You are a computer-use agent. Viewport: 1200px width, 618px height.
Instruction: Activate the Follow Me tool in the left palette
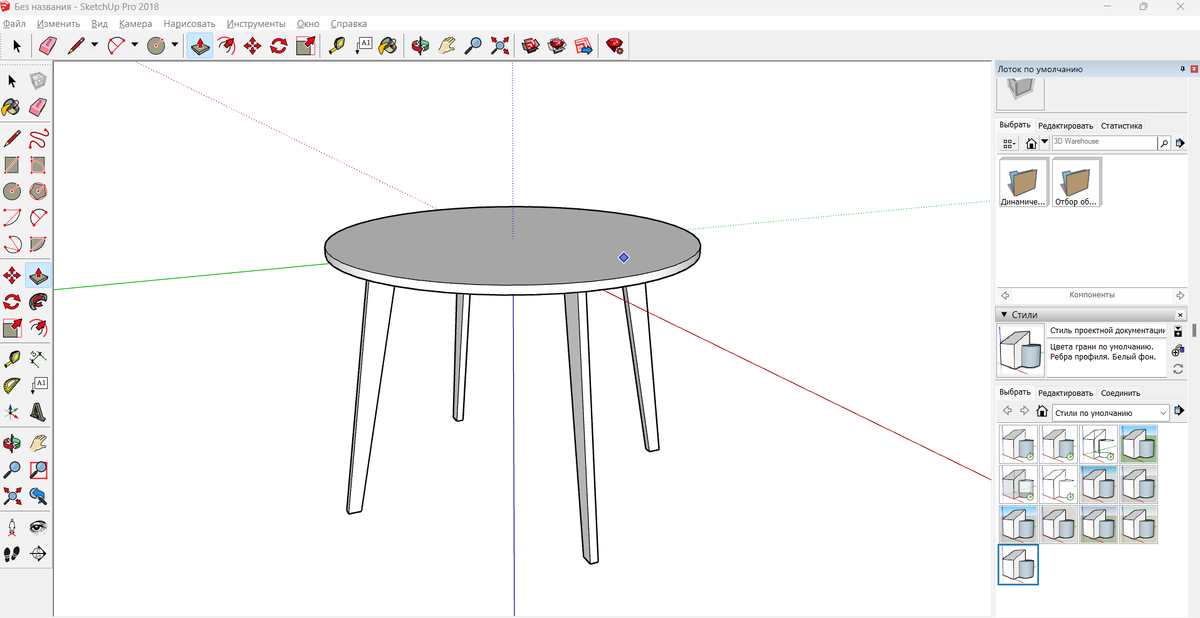(38, 301)
